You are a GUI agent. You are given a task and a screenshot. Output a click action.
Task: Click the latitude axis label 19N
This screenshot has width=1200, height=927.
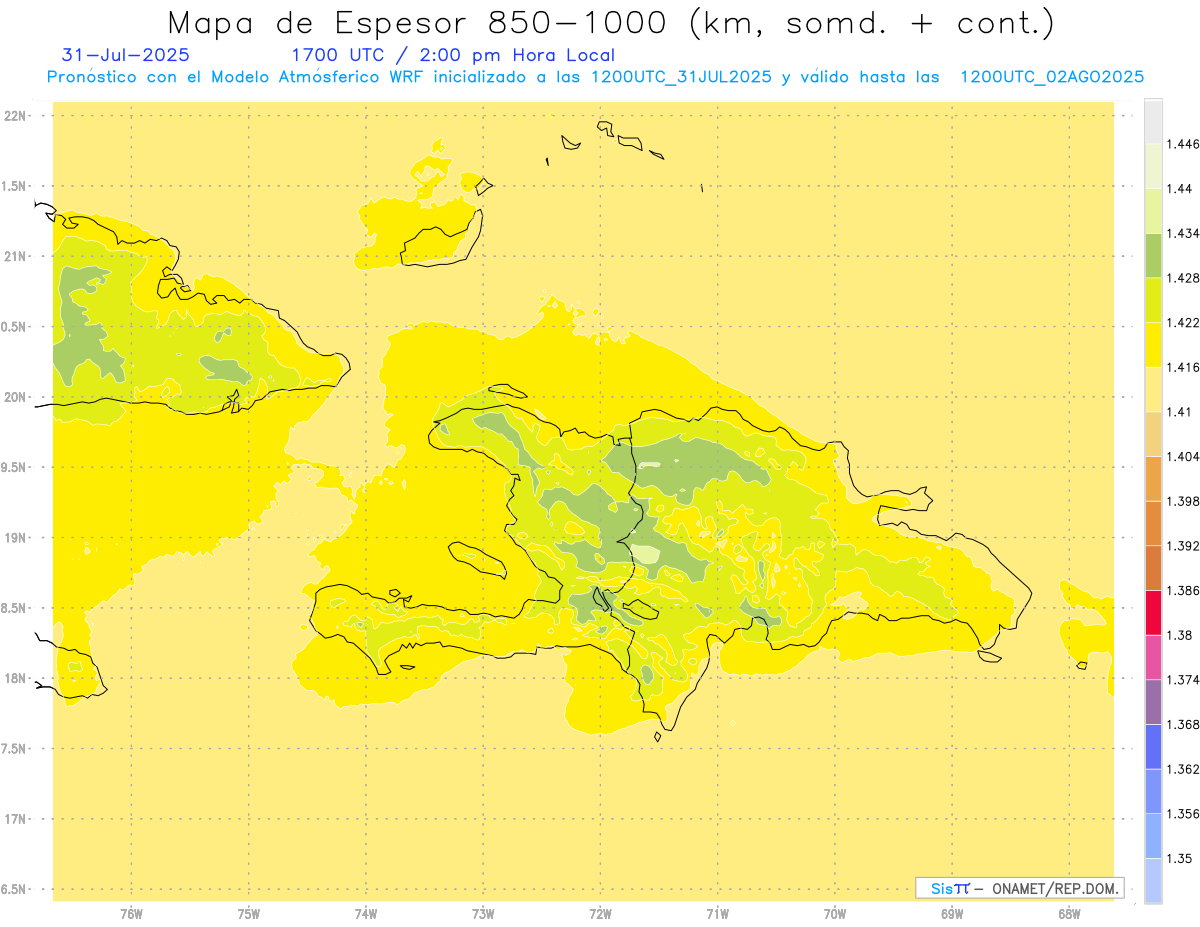[15, 537]
